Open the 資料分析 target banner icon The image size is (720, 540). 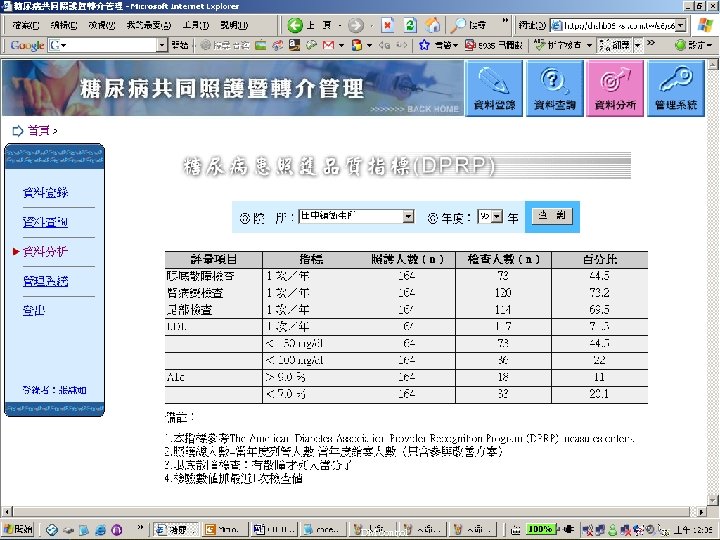click(x=615, y=88)
